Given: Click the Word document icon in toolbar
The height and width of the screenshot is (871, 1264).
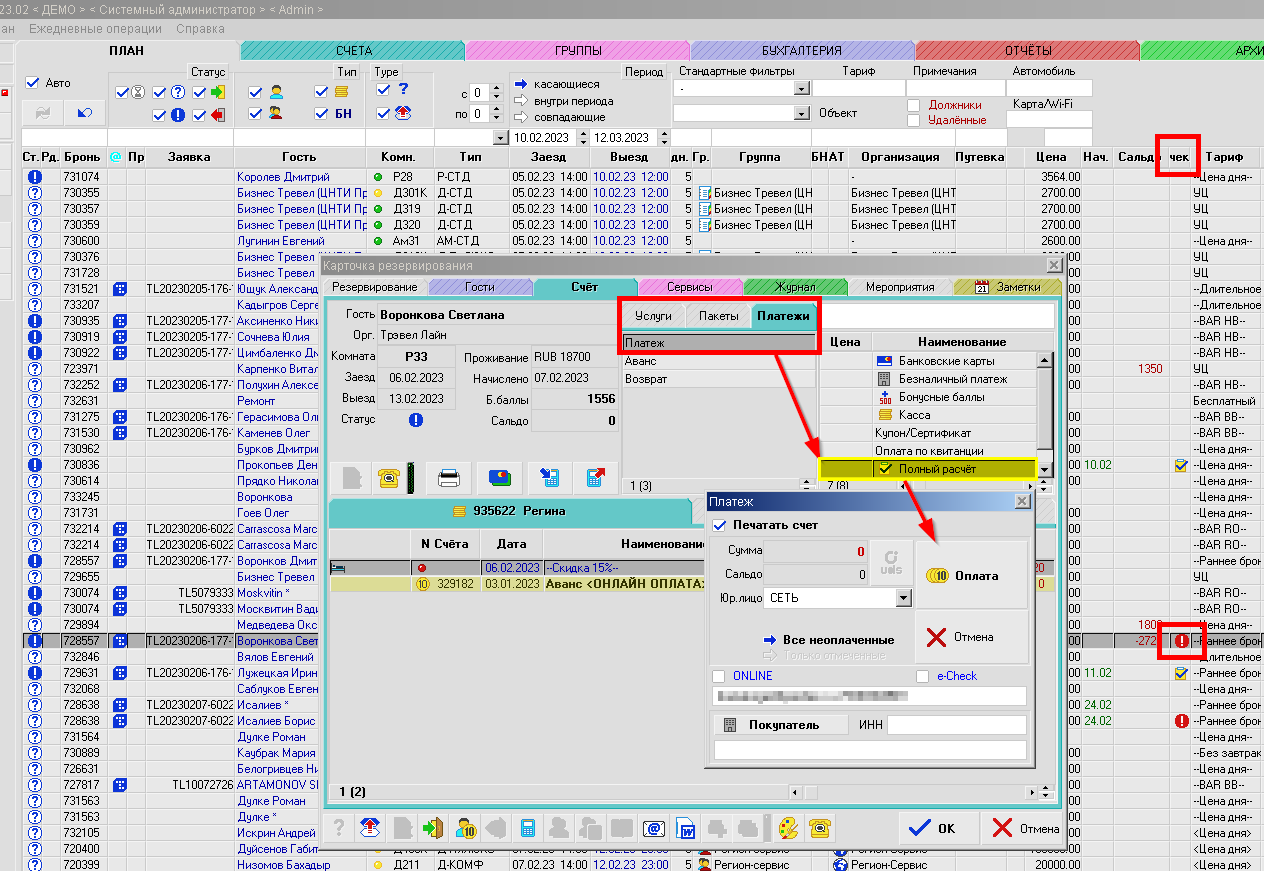Looking at the screenshot, I should coord(686,828).
